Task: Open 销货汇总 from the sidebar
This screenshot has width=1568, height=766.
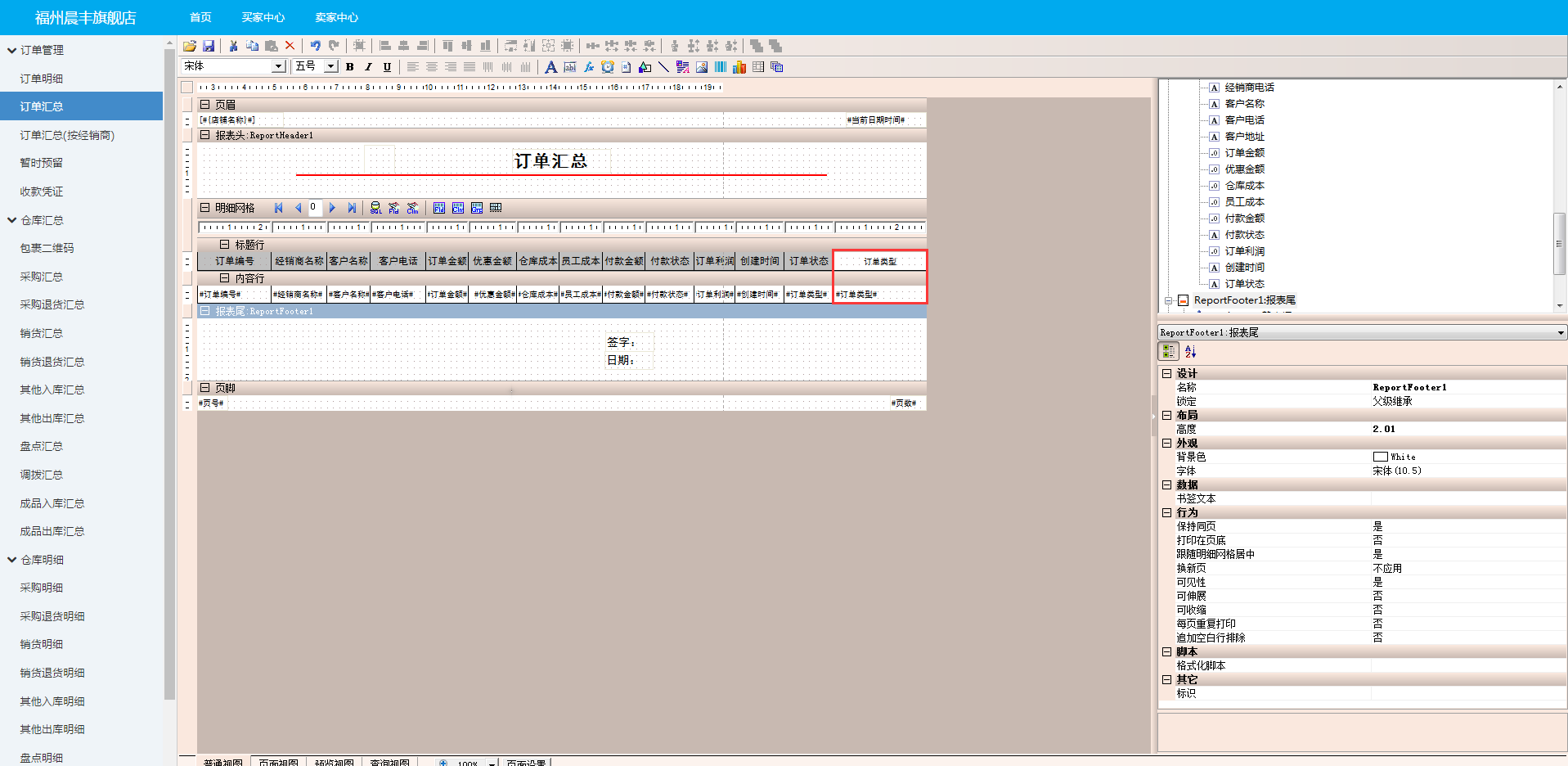Action: [42, 333]
